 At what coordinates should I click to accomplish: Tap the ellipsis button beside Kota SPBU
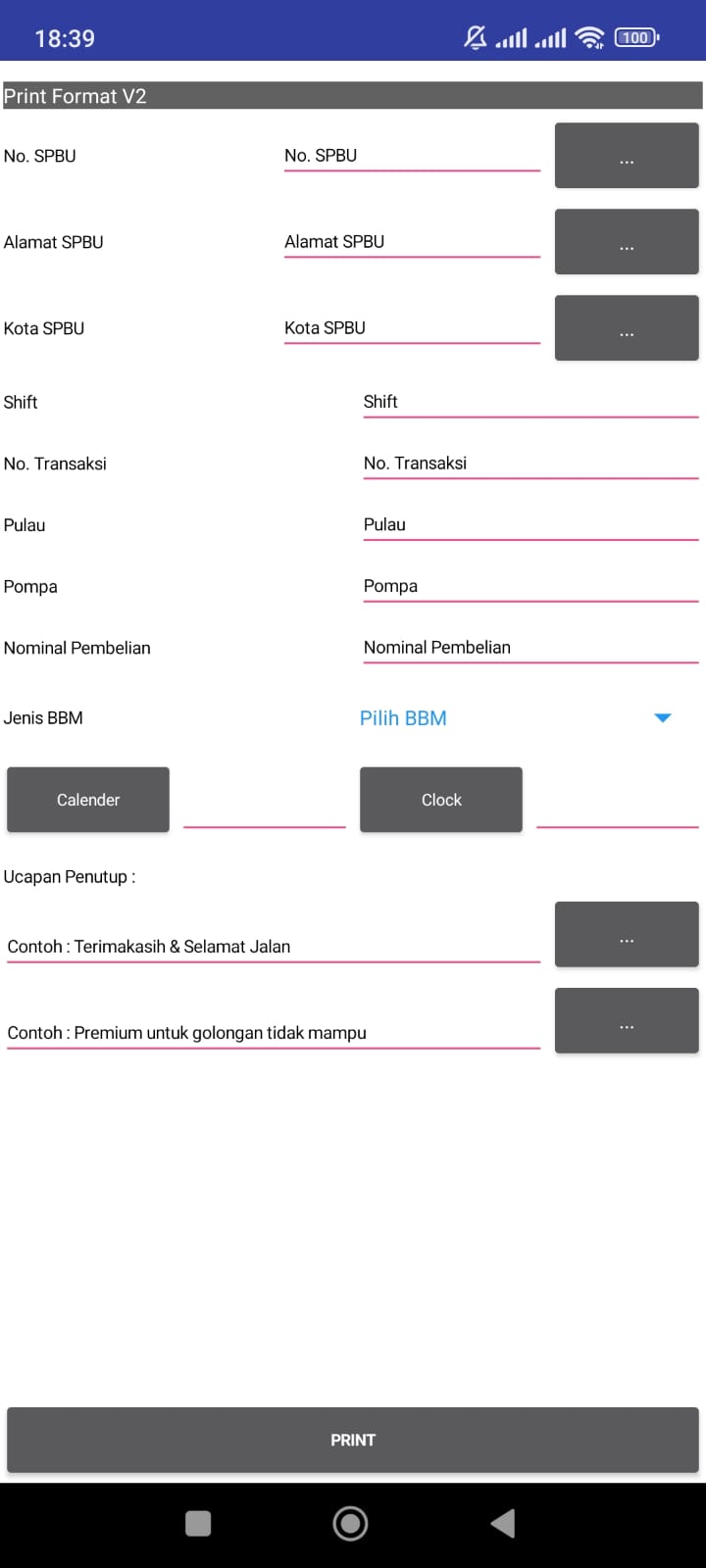click(627, 328)
